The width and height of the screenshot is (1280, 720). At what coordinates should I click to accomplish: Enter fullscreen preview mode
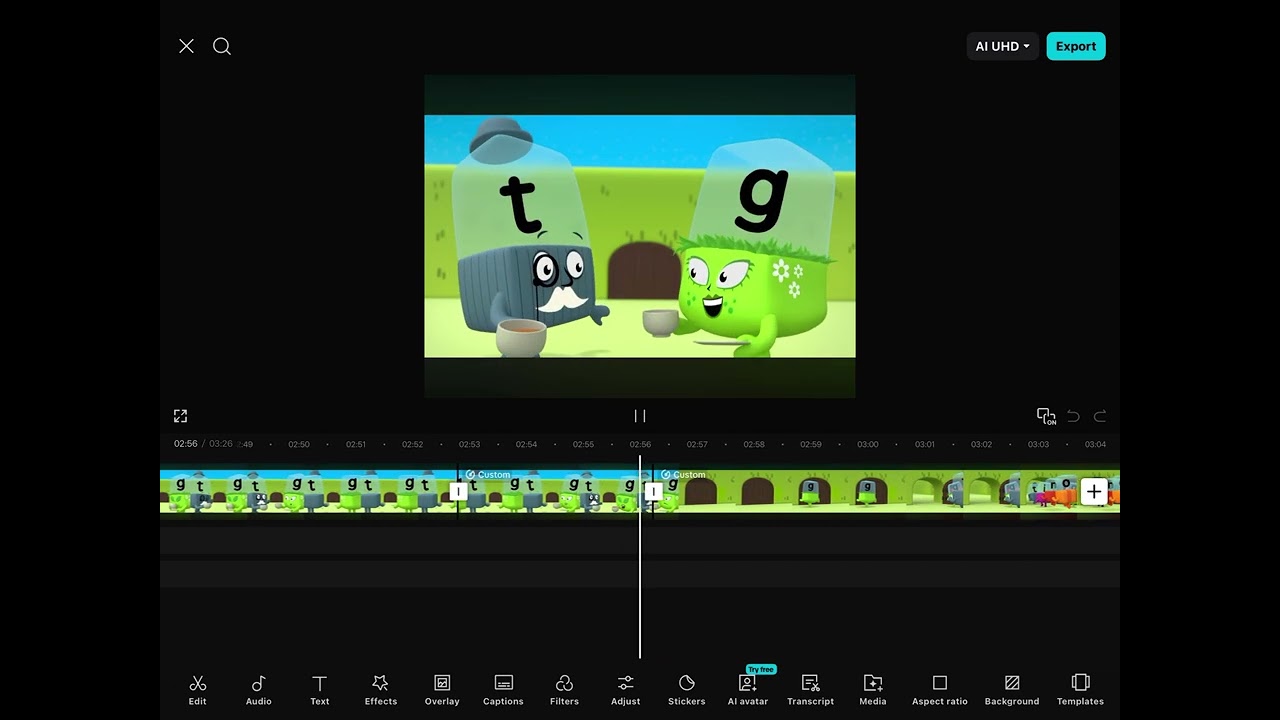click(x=181, y=416)
